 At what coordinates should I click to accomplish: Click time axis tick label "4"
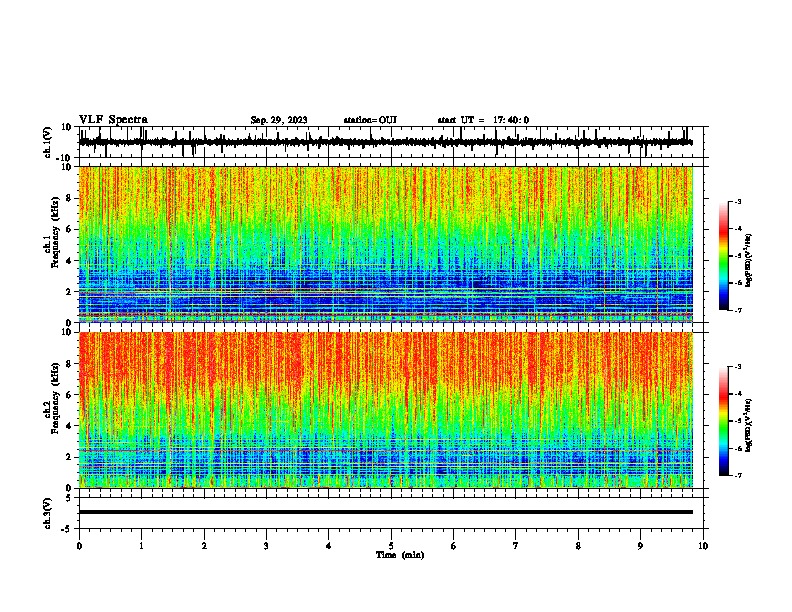(329, 546)
